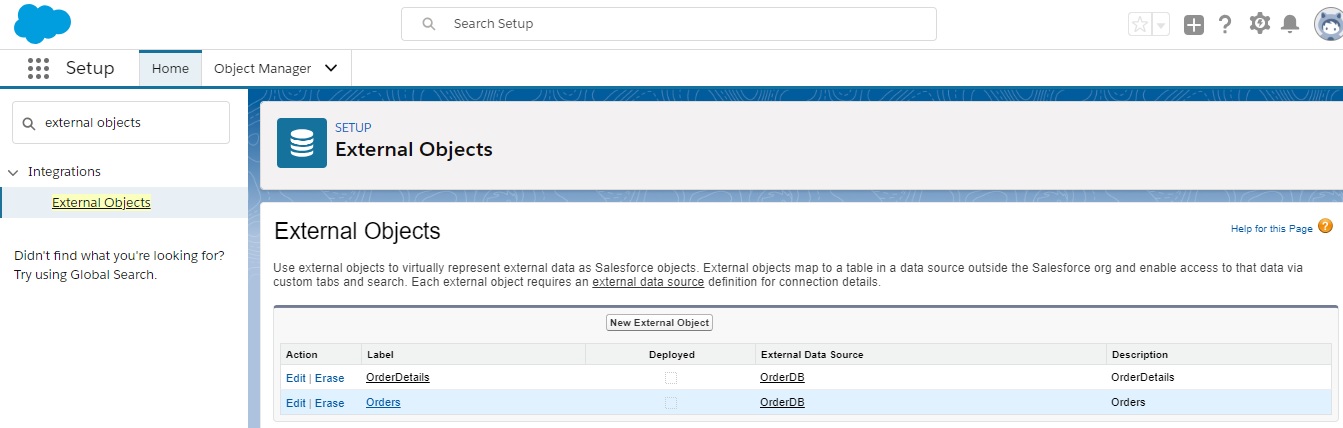Image resolution: width=1343 pixels, height=428 pixels.
Task: Click the External Objects database icon
Action: coord(301,143)
